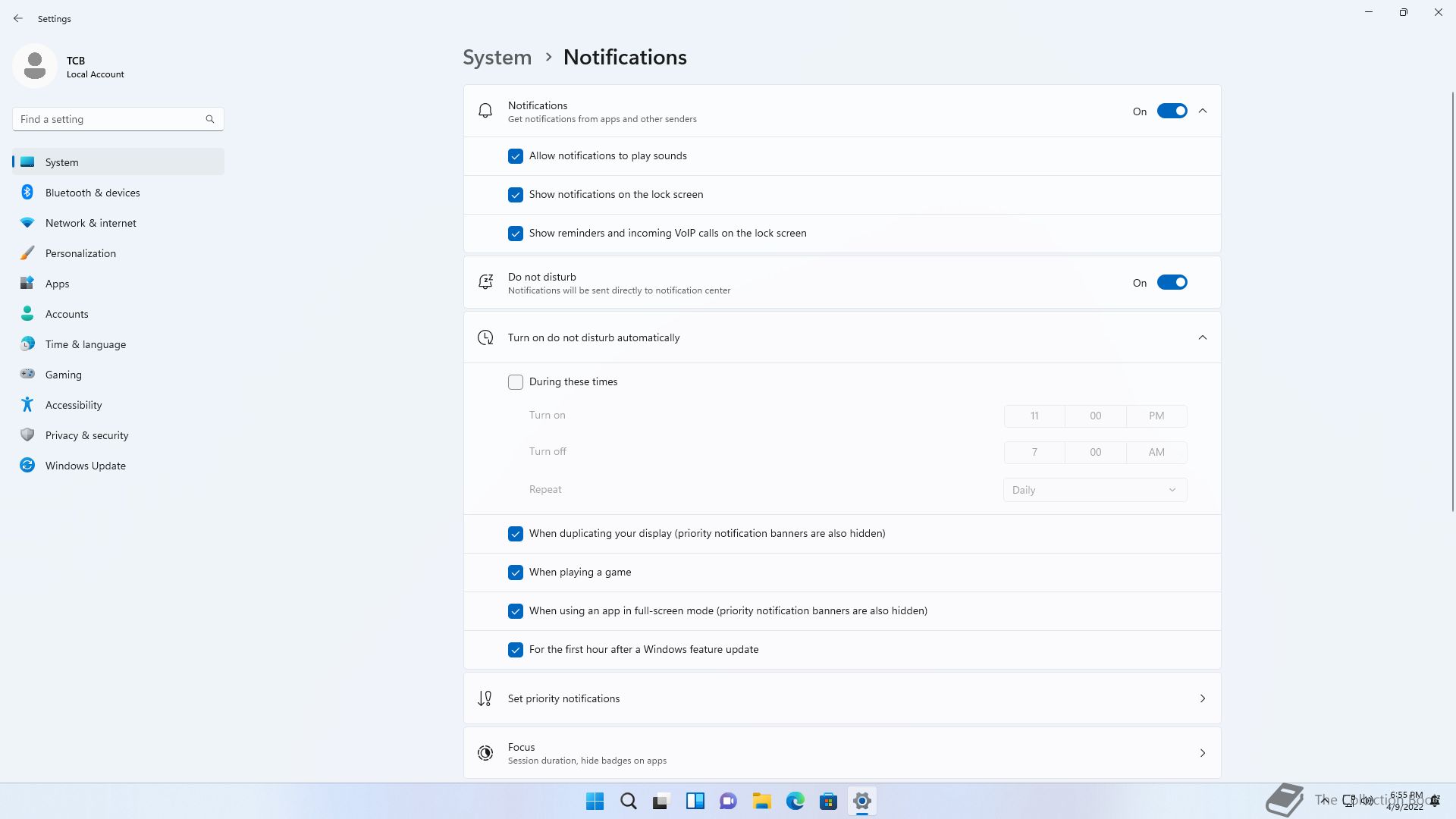Click the back arrow in Settings
The height and width of the screenshot is (819, 1456).
pos(18,18)
